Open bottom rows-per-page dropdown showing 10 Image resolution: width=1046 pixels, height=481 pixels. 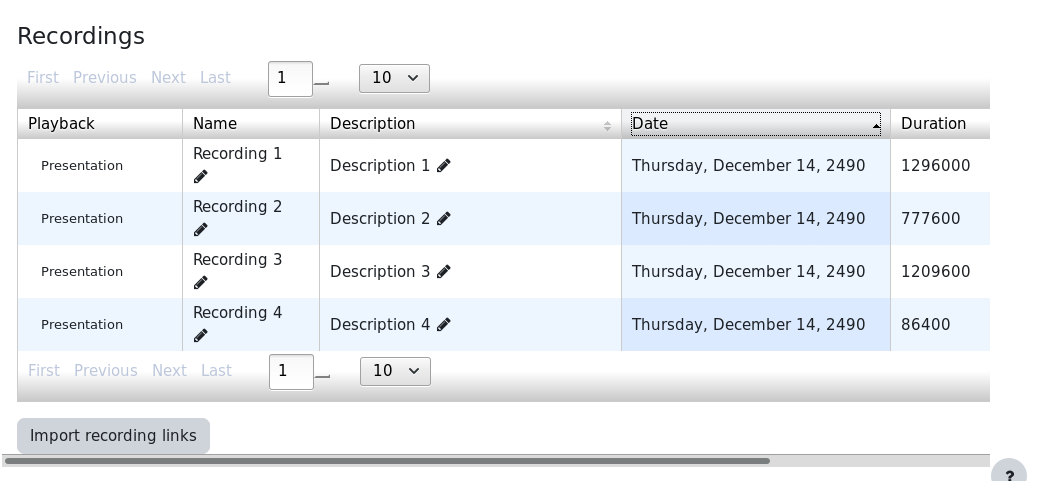point(396,372)
